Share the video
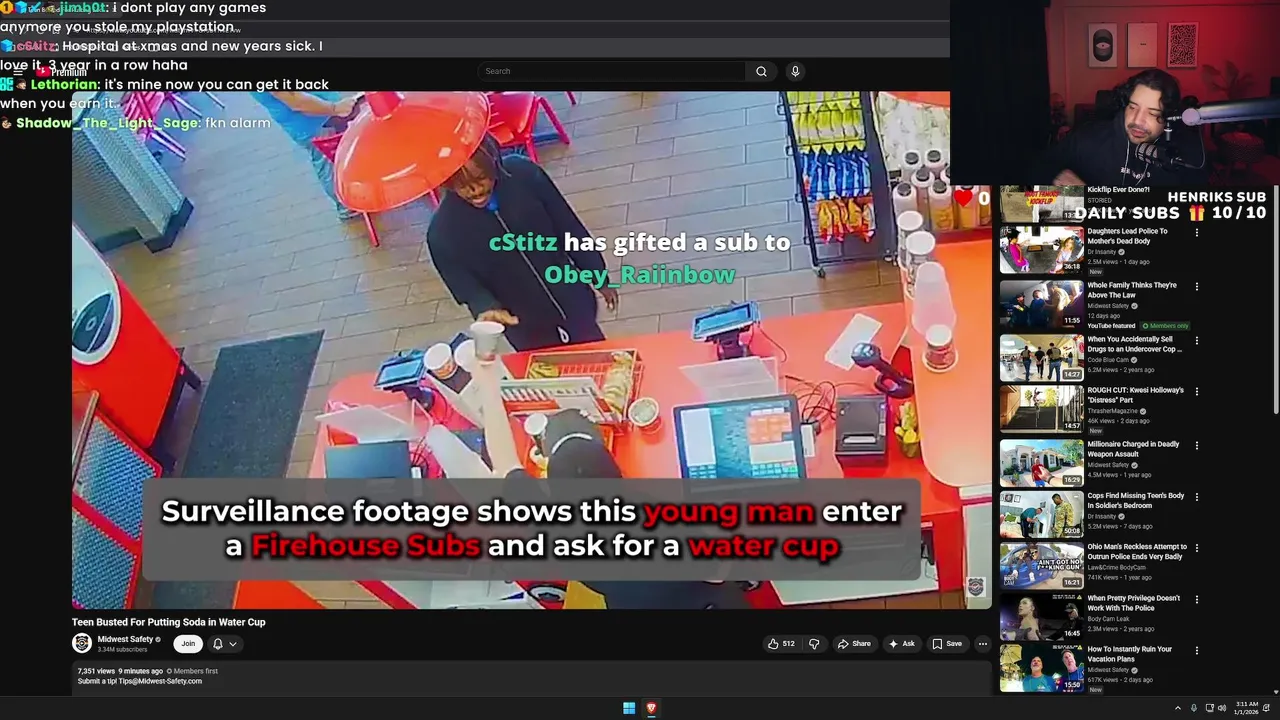 pos(854,644)
